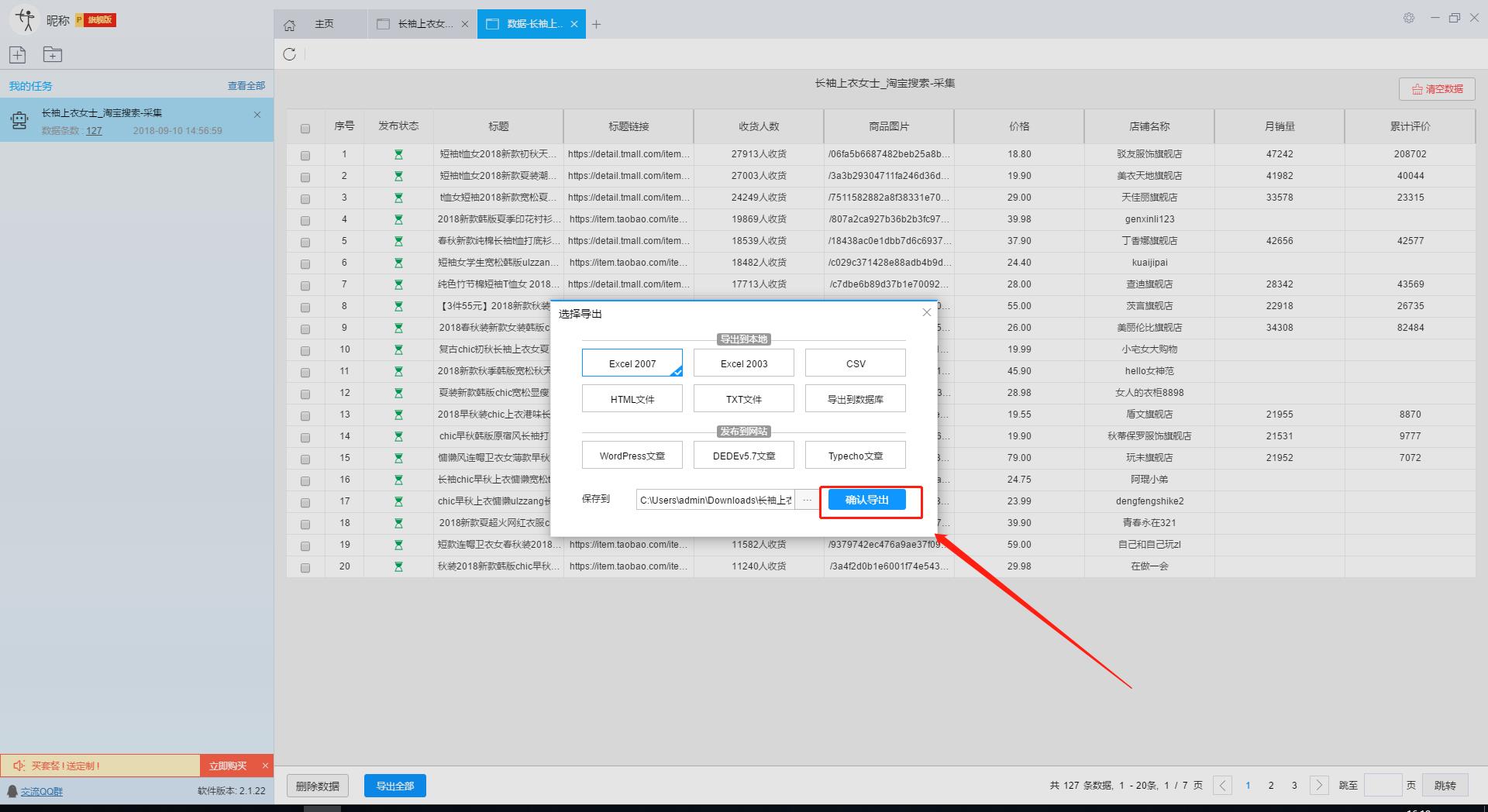Choose 导出到数据库 option

(856, 398)
